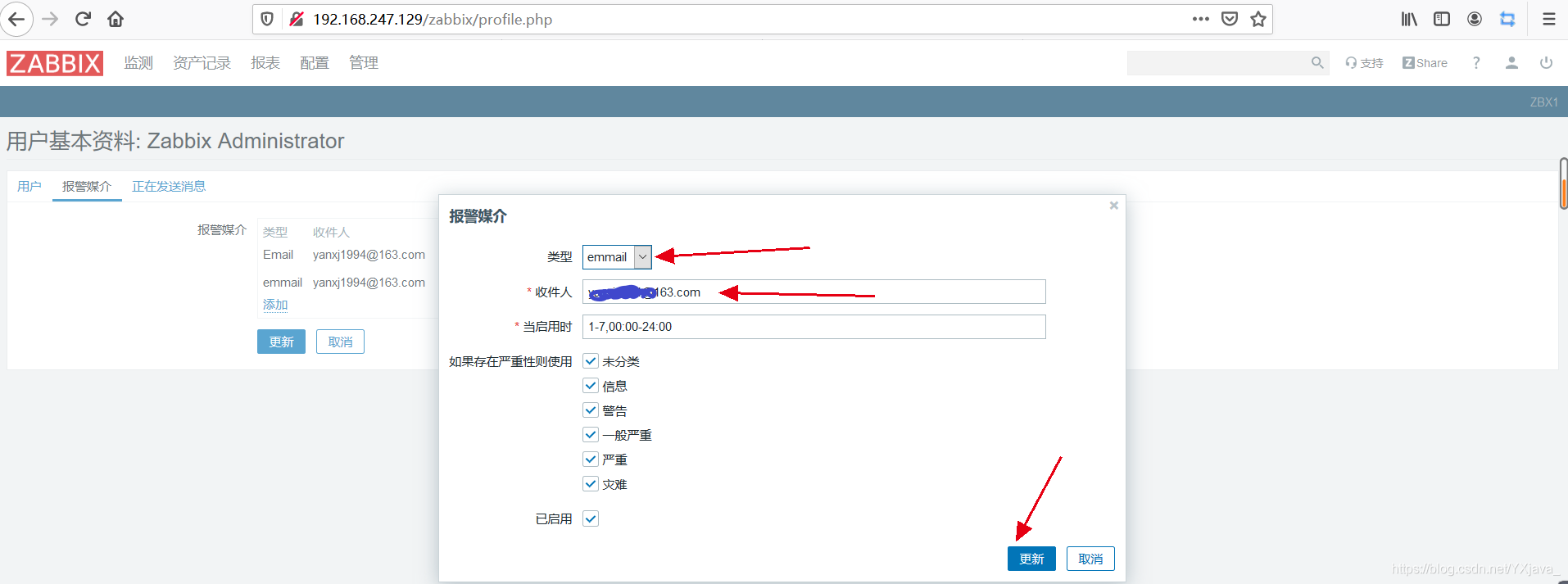Click the browser address bar URL
The height and width of the screenshot is (584, 1568).
click(x=433, y=19)
